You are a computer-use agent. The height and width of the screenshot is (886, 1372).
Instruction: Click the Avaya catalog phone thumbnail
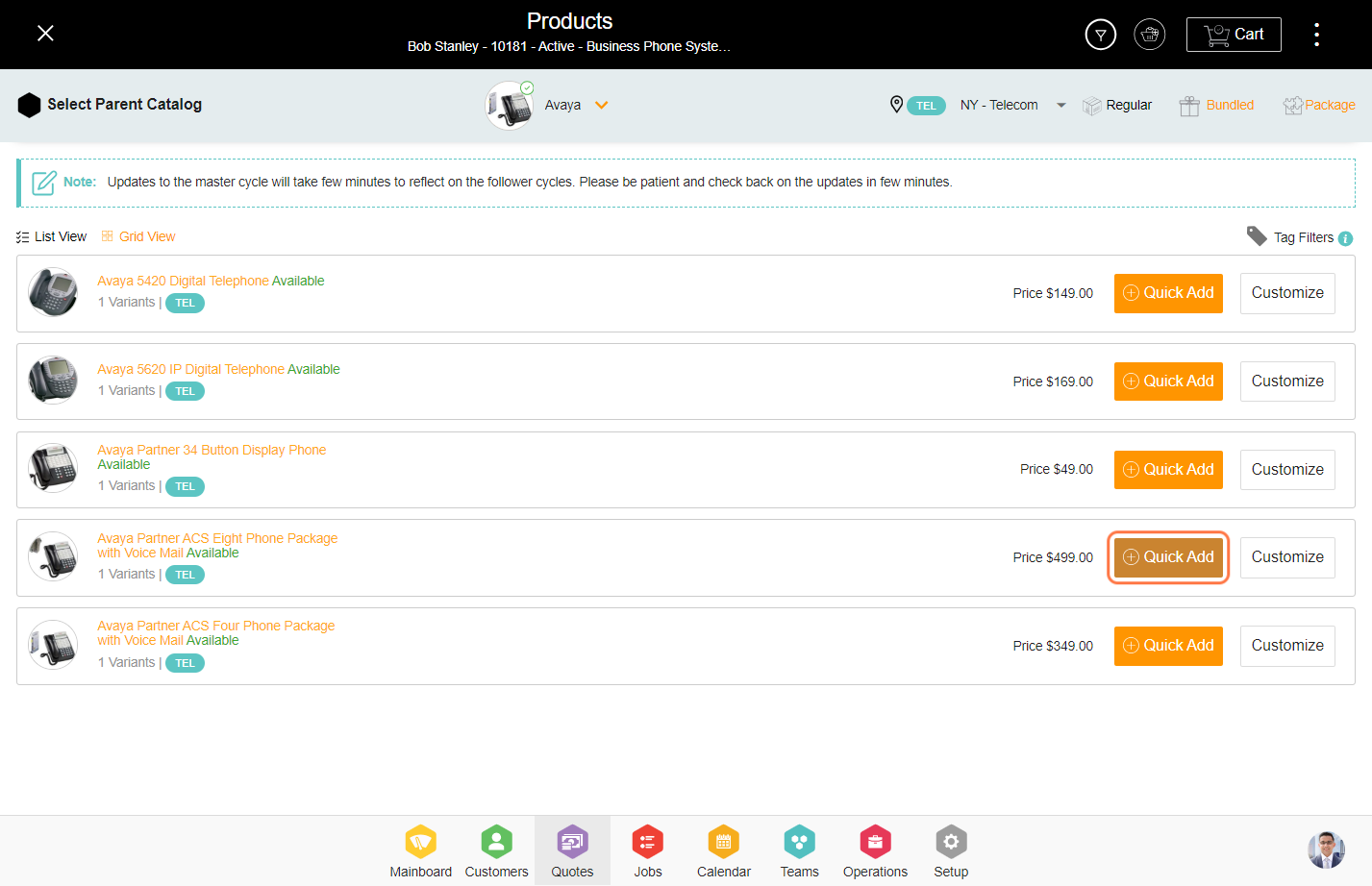pos(510,105)
